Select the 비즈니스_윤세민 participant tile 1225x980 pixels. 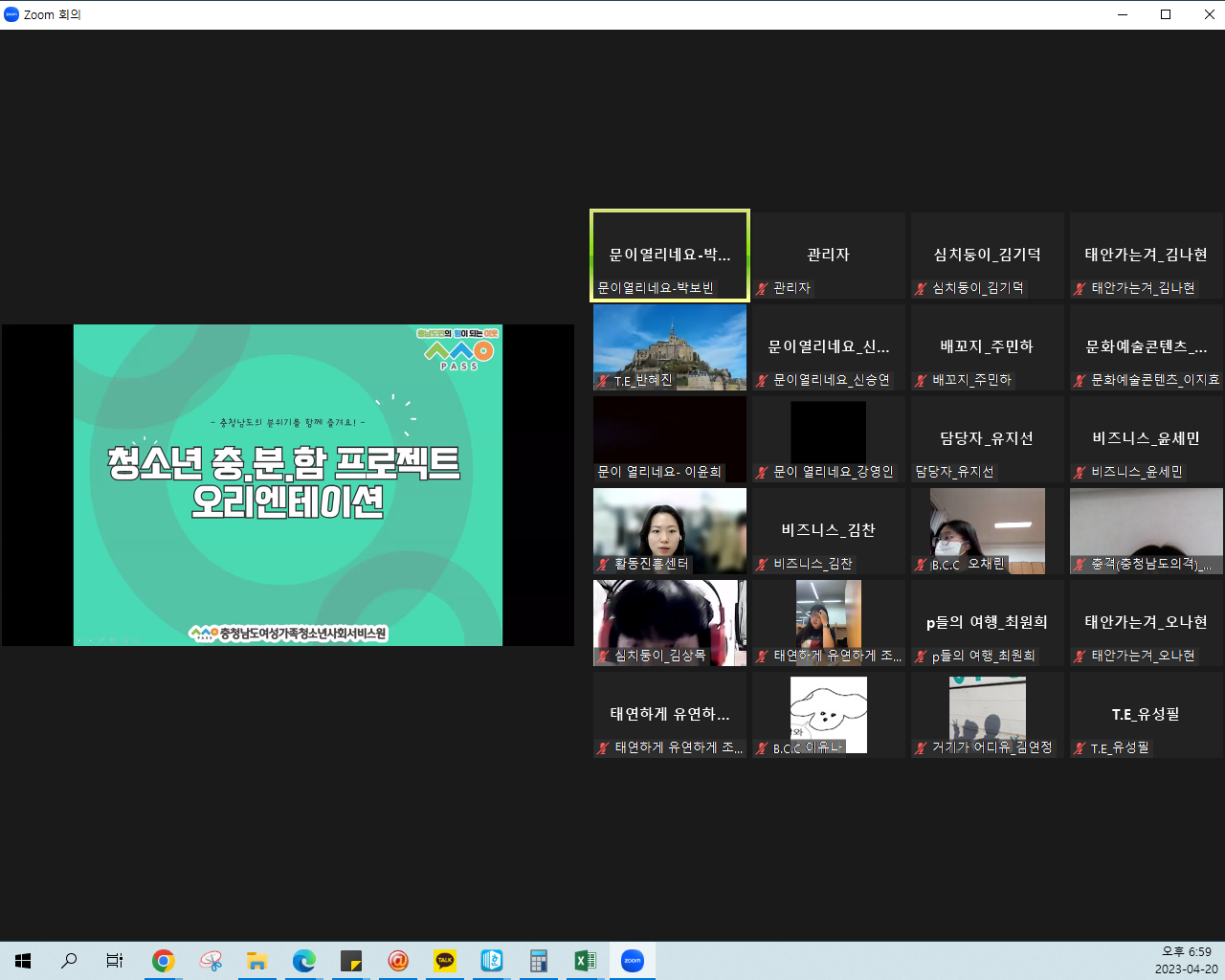pyautogui.click(x=1146, y=438)
